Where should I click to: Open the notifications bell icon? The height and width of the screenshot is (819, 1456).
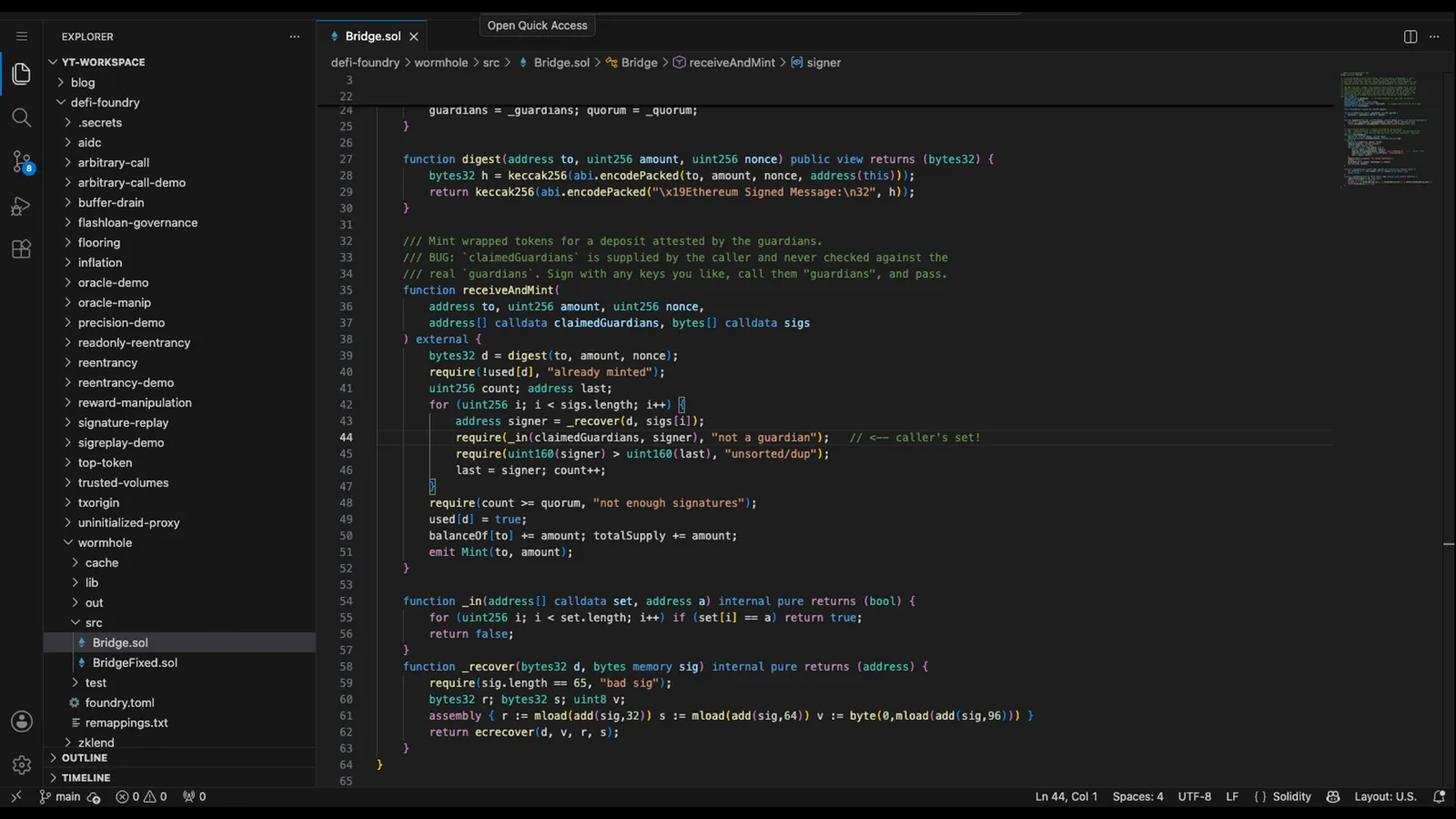(x=1439, y=796)
